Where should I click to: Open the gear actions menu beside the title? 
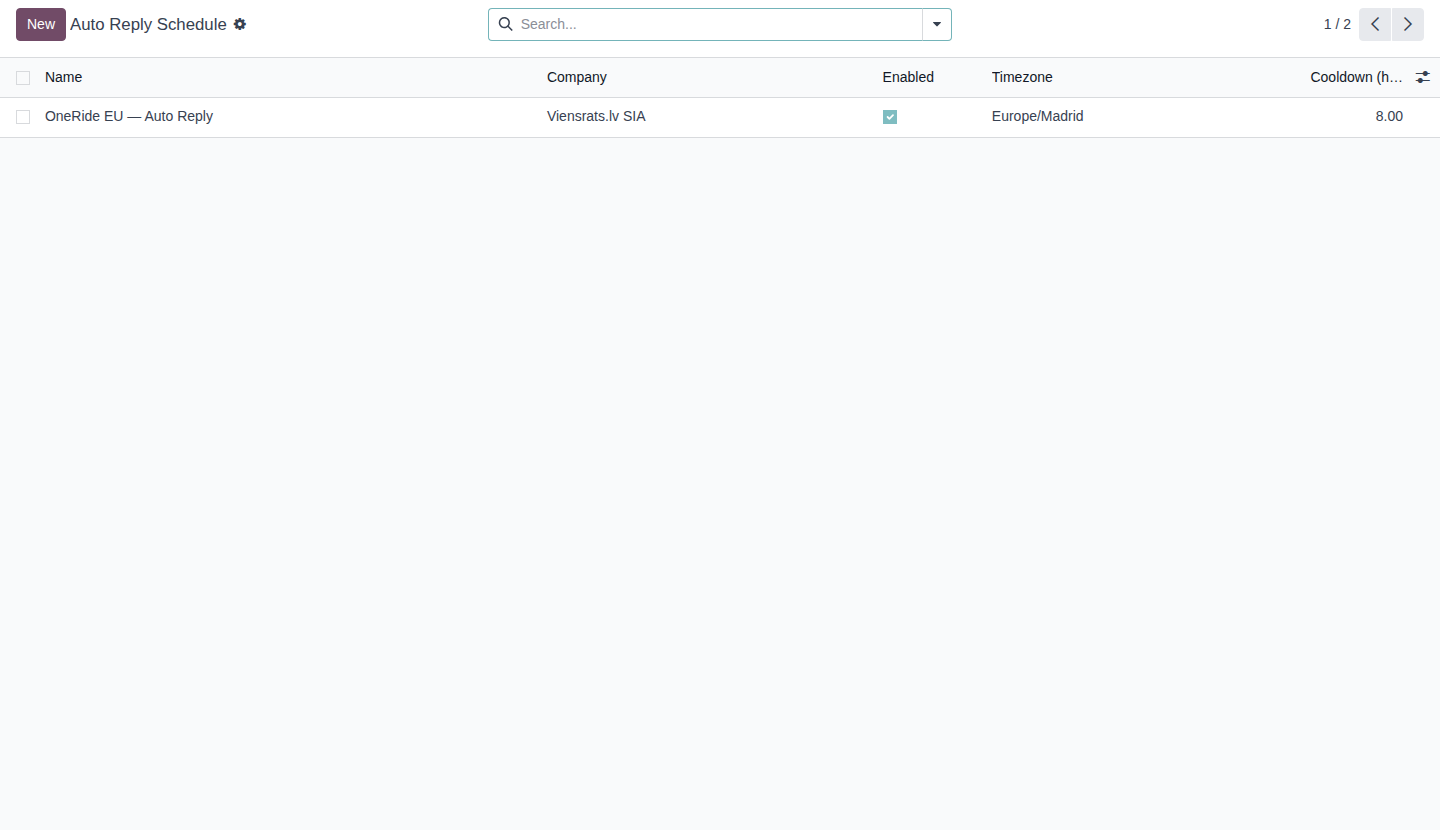240,24
